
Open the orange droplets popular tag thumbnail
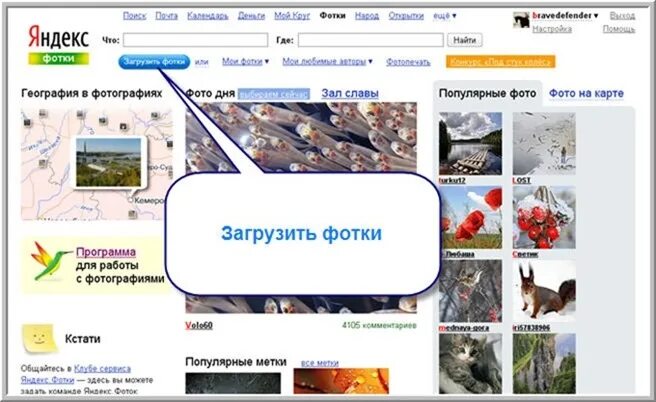click(x=341, y=381)
